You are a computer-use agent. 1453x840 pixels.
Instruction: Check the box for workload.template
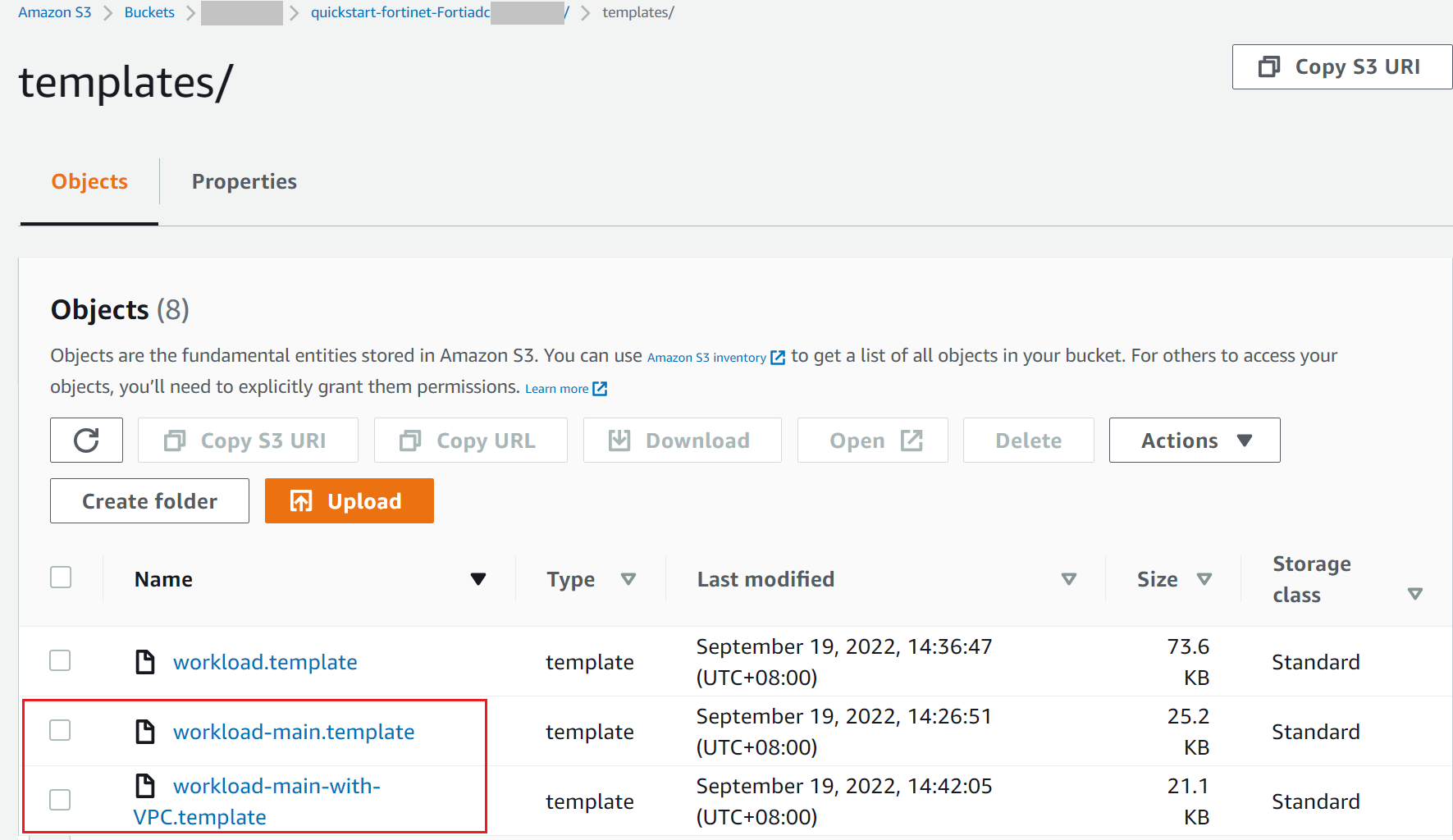point(60,660)
